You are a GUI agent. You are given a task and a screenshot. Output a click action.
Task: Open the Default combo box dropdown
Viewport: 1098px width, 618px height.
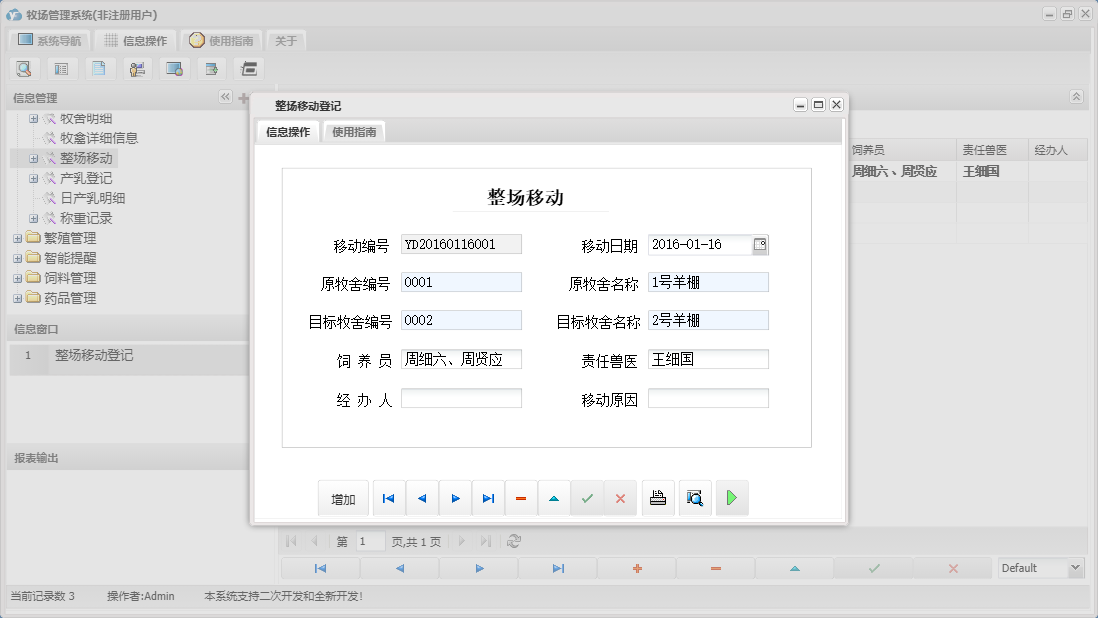pyautogui.click(x=1077, y=567)
